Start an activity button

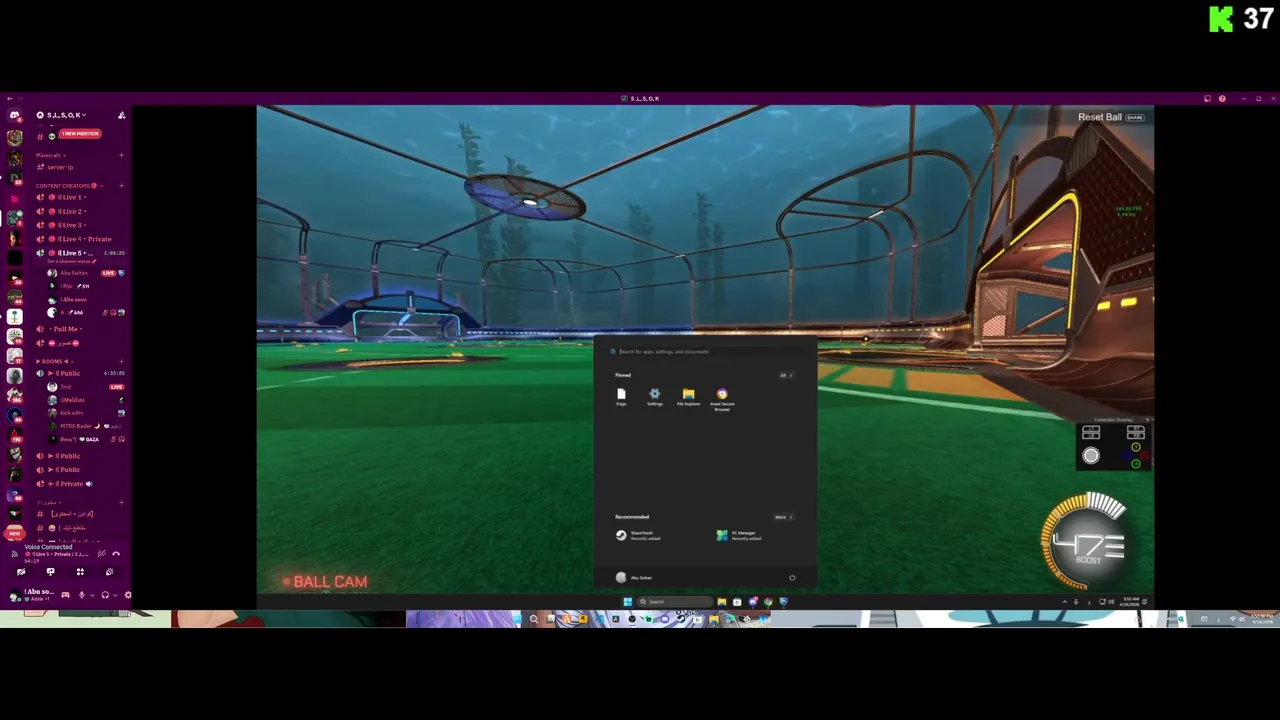80,572
